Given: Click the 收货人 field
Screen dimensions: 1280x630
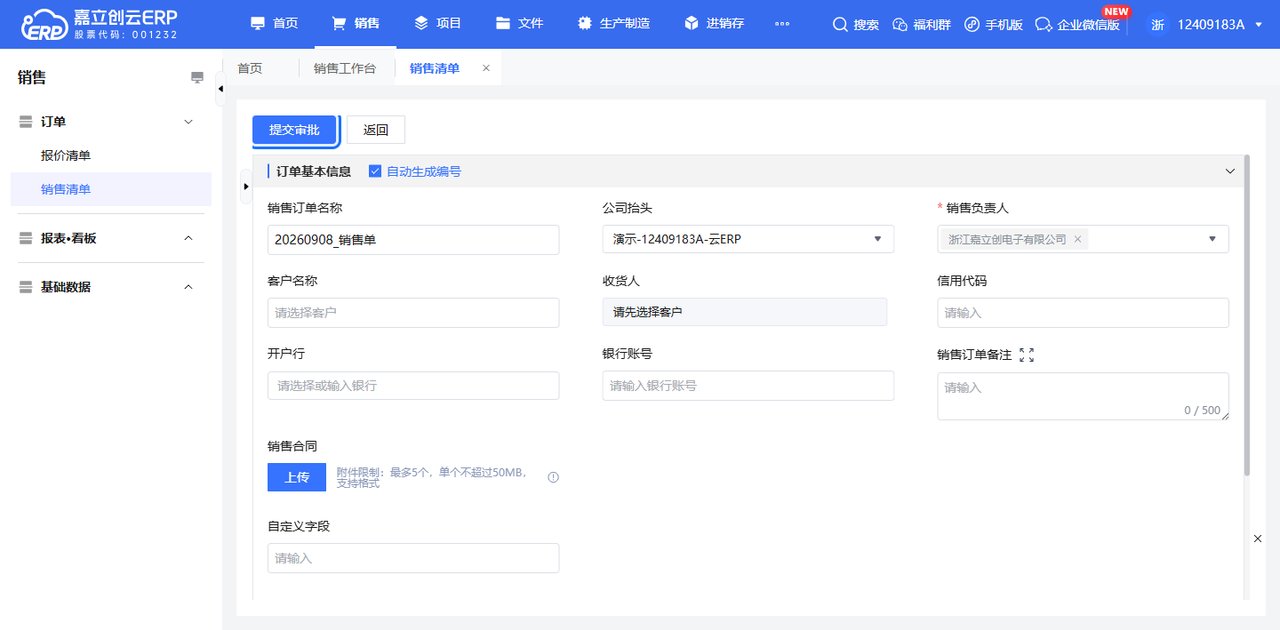Looking at the screenshot, I should point(744,312).
